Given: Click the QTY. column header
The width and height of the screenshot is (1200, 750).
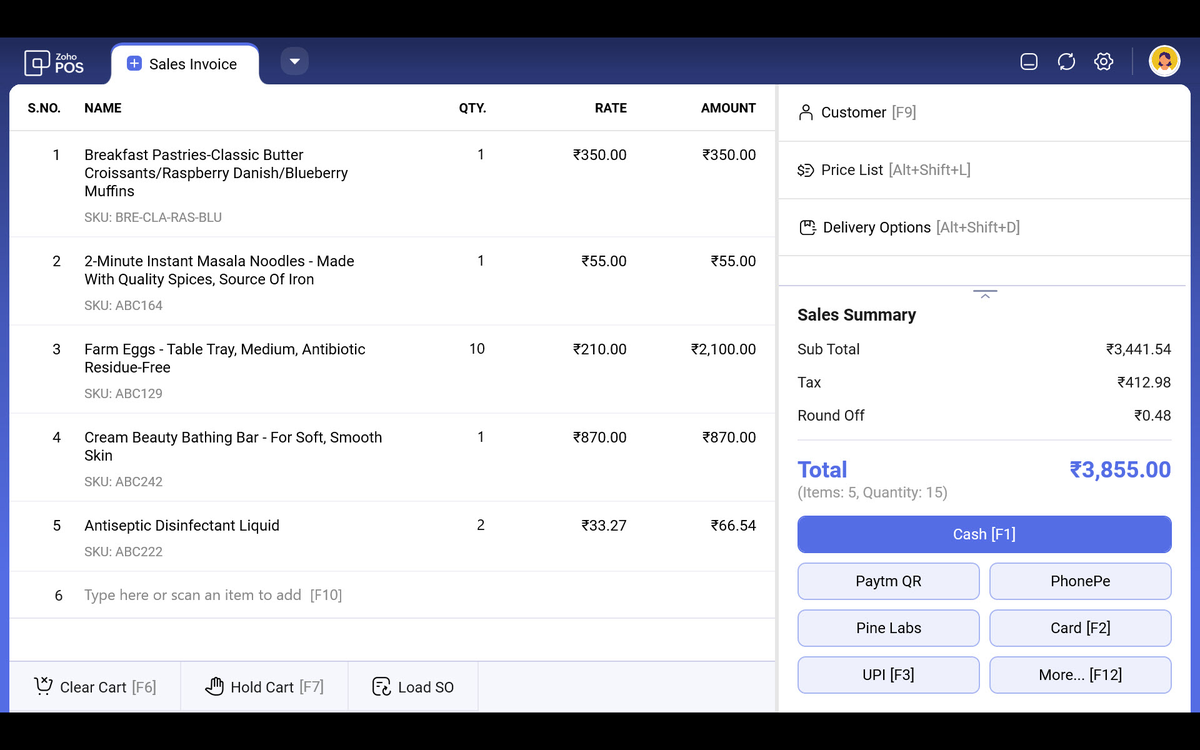Looking at the screenshot, I should (x=472, y=108).
